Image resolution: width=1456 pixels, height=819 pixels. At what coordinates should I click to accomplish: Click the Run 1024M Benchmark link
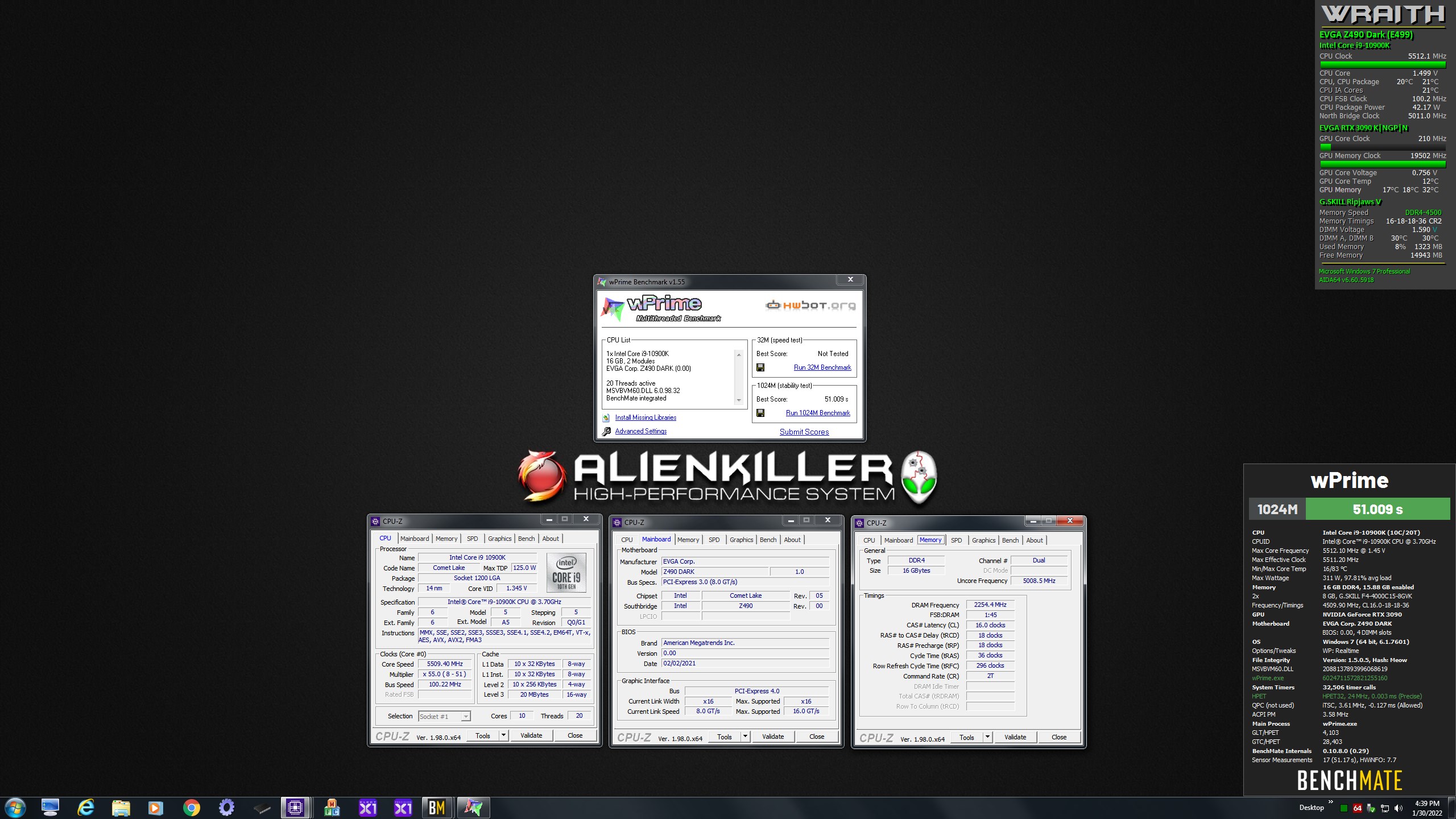click(x=818, y=413)
